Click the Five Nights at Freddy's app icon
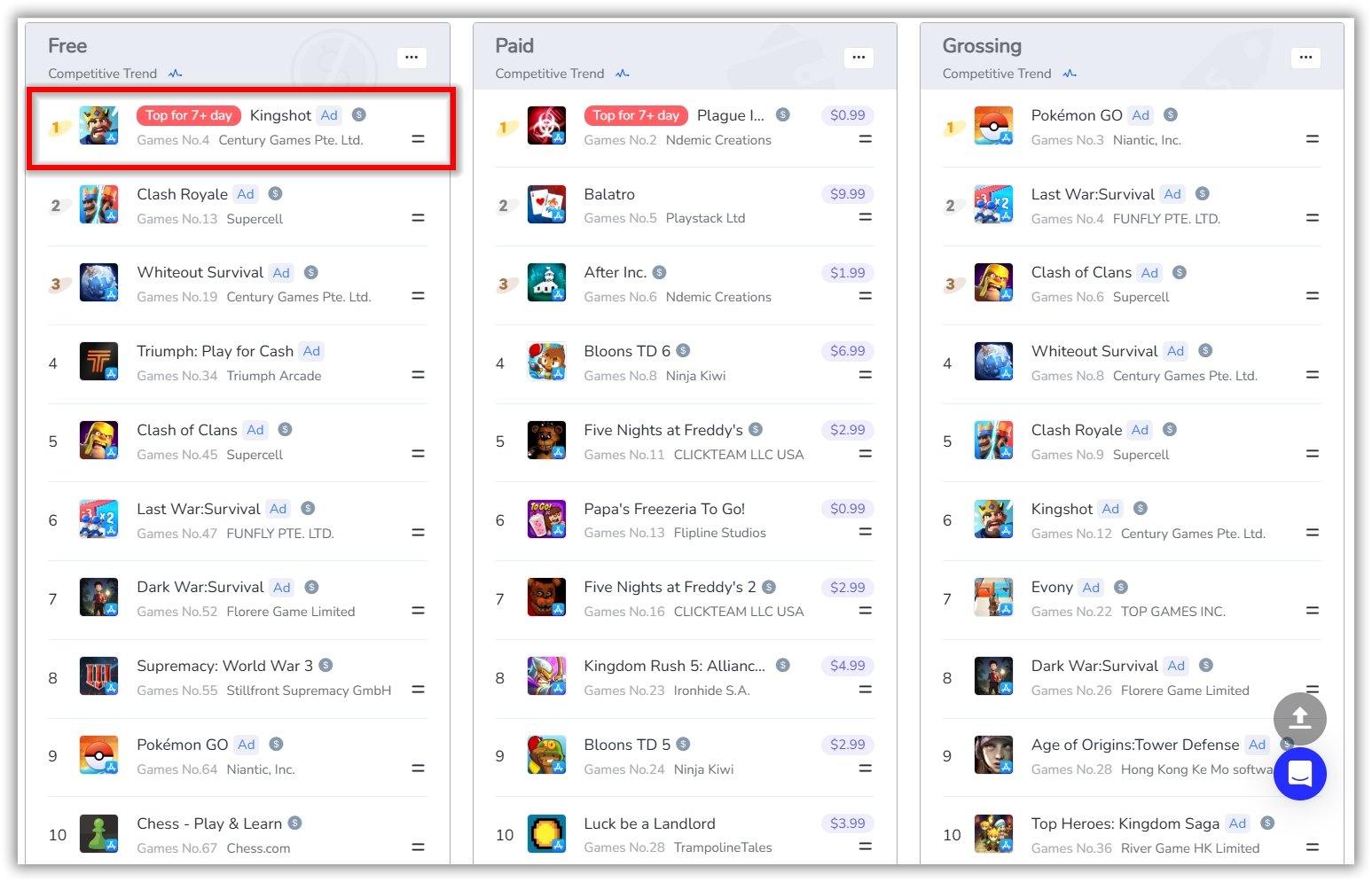Viewport: 1372px width, 882px height. pos(546,441)
